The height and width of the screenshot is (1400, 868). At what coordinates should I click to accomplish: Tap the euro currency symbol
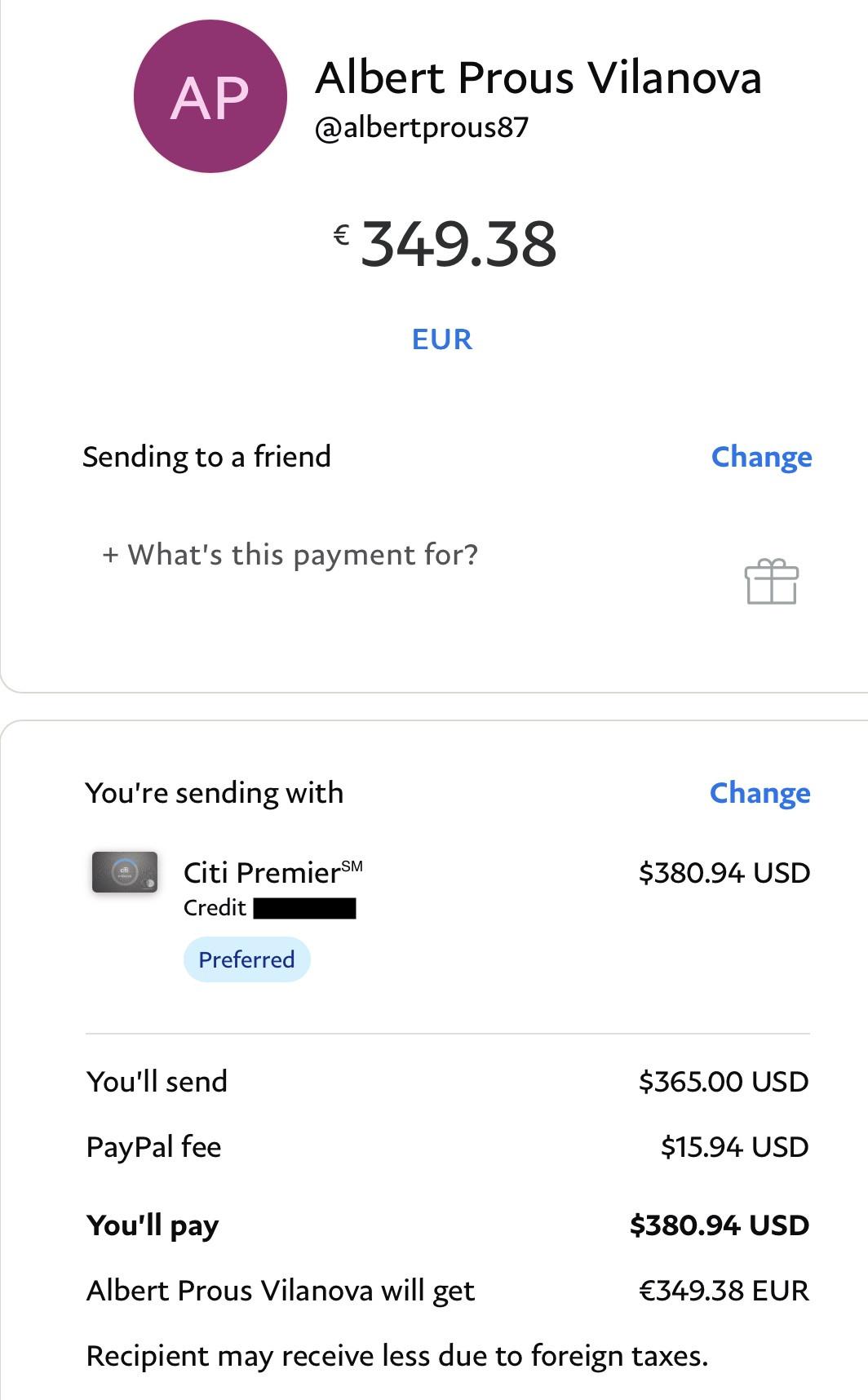click(x=342, y=235)
